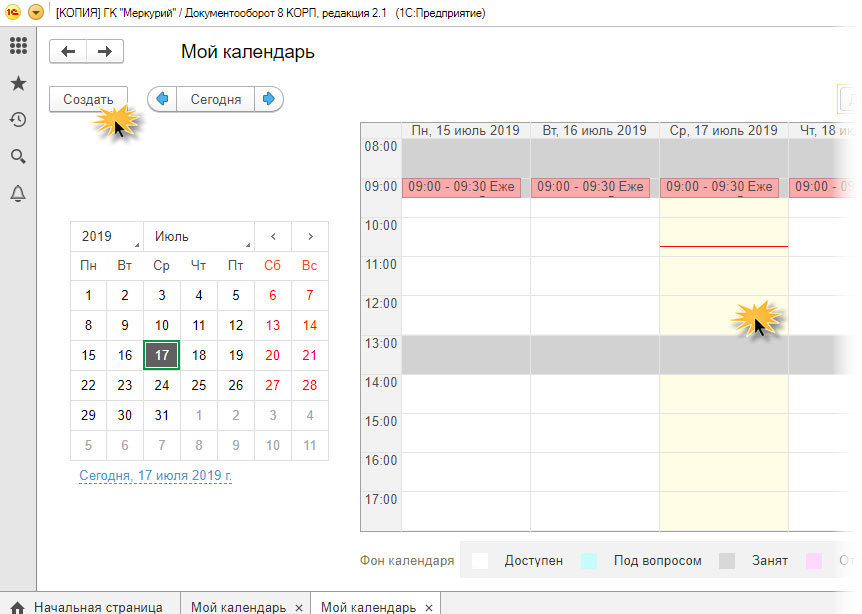Open Favorites star icon in sidebar
This screenshot has width=862, height=614.
click(17, 83)
